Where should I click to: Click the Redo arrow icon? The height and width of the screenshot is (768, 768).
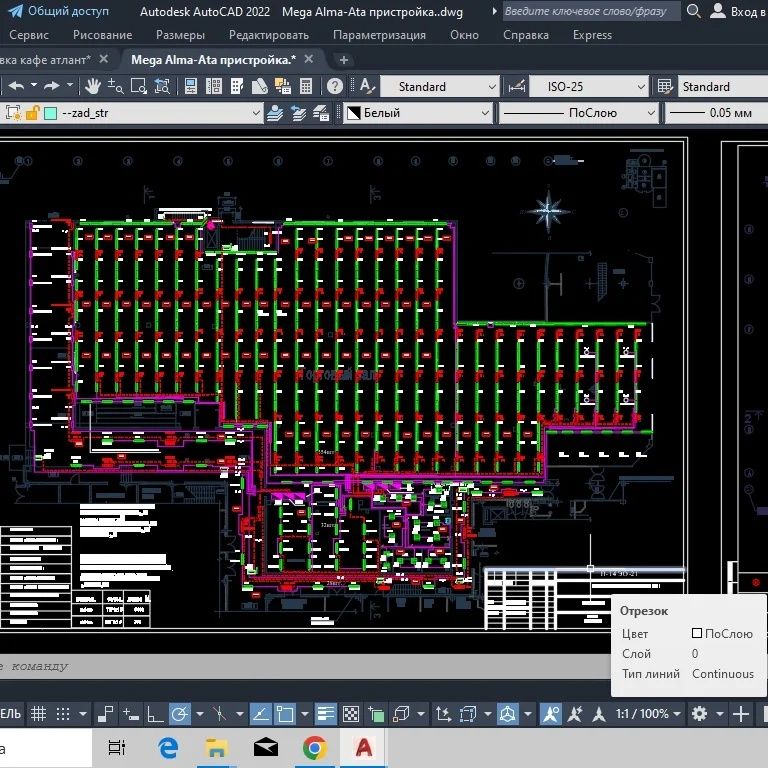point(51,86)
